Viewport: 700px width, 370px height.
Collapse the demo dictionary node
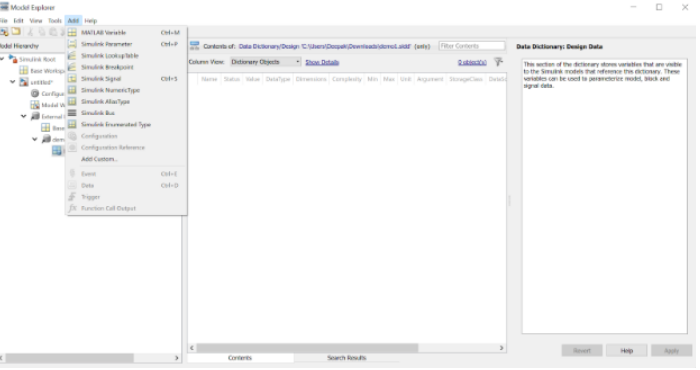35,139
